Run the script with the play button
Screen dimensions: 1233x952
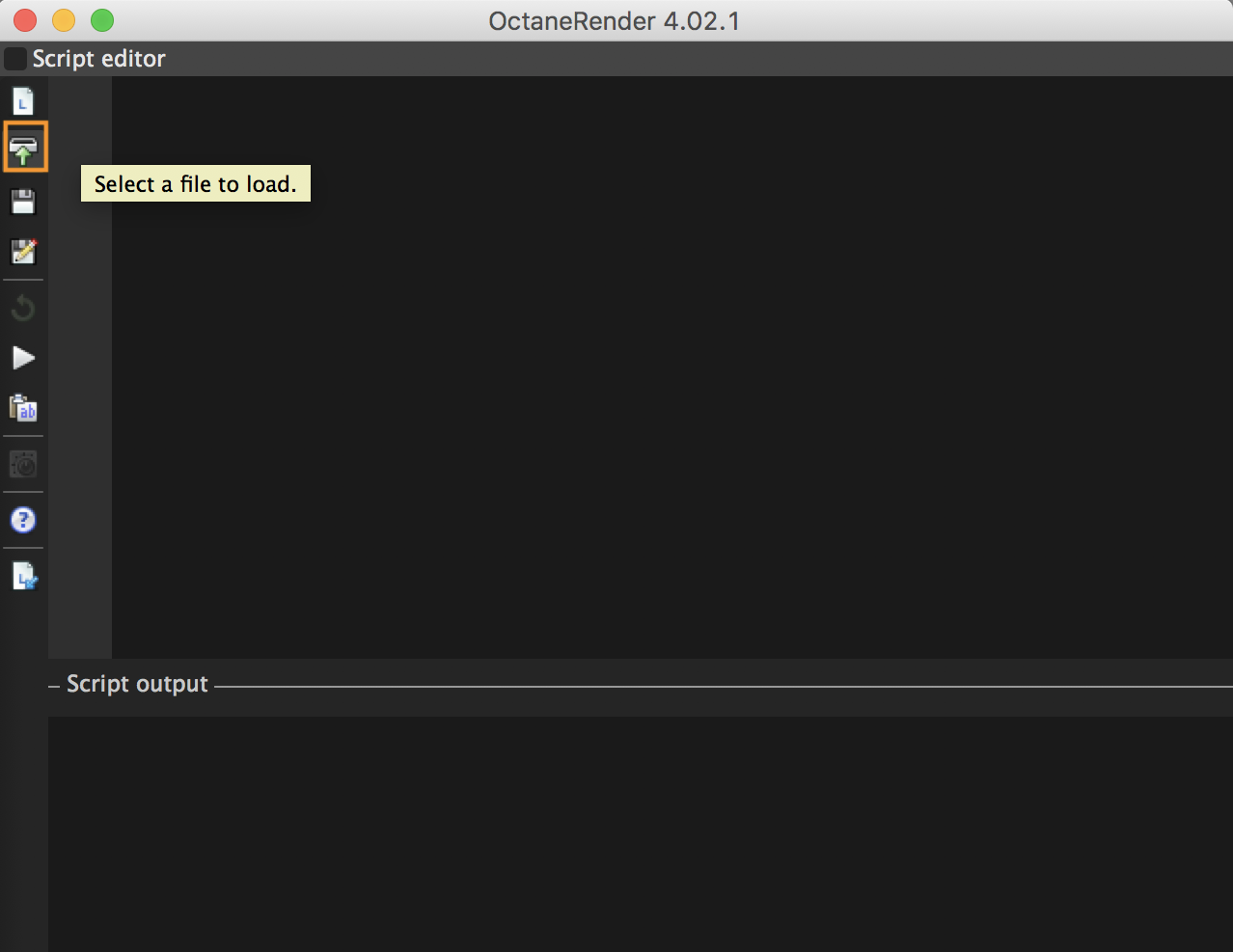(x=23, y=358)
